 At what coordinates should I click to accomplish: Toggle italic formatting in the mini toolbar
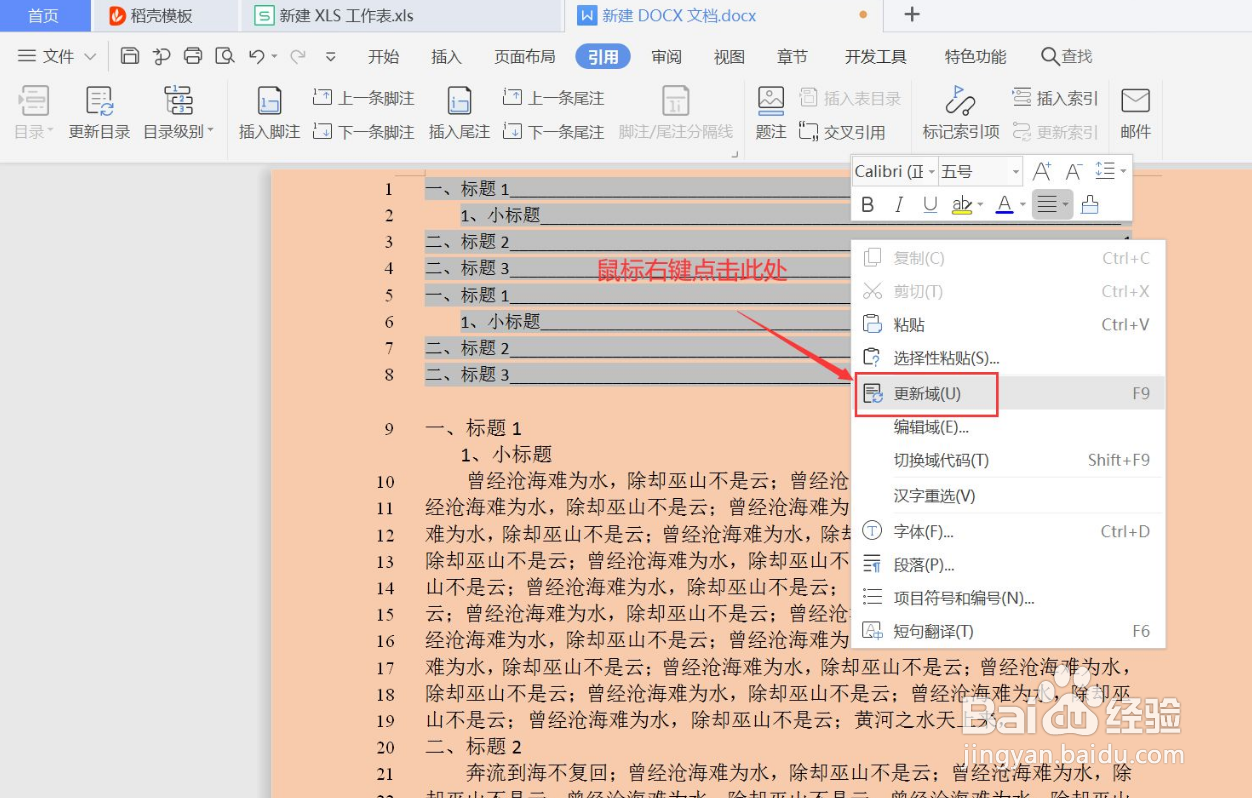(x=899, y=204)
